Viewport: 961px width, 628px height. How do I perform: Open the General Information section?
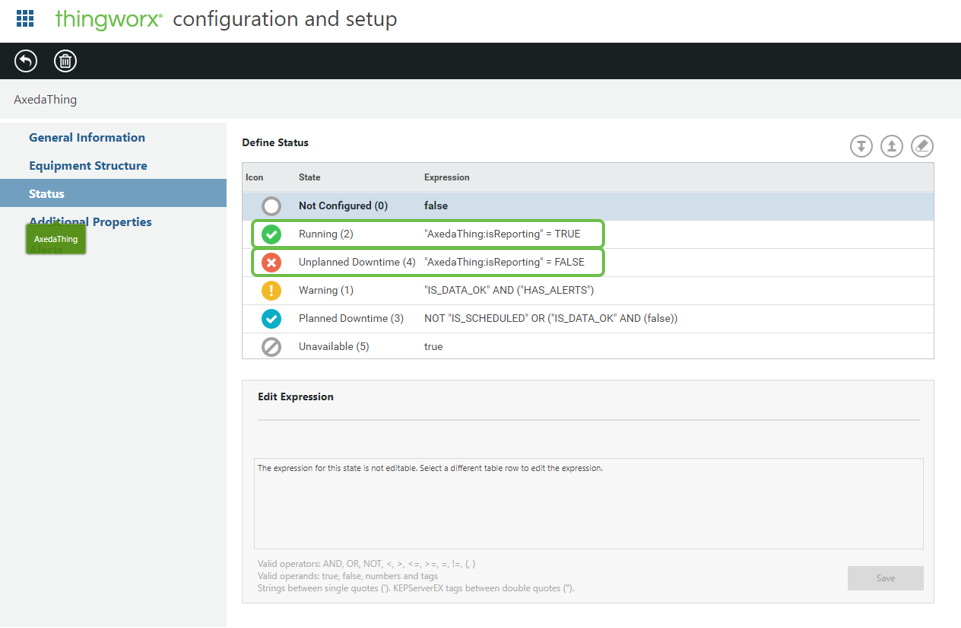[87, 137]
